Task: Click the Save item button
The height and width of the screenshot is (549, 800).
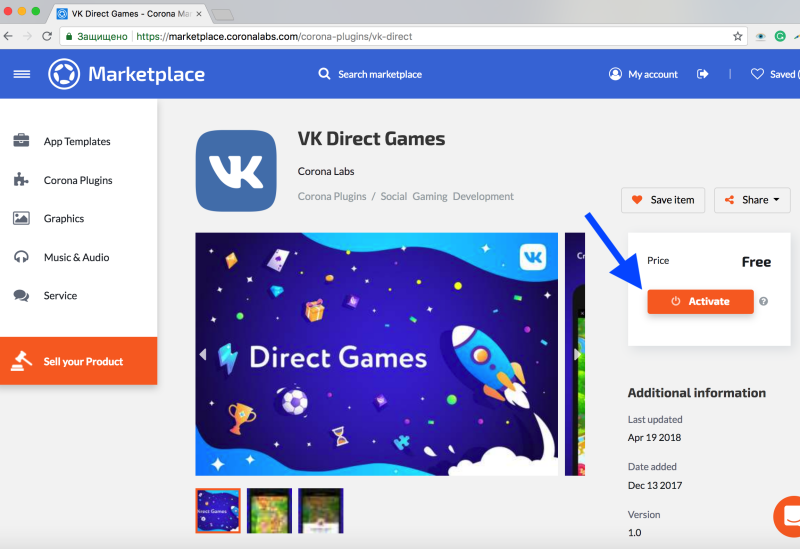Action: coord(663,200)
